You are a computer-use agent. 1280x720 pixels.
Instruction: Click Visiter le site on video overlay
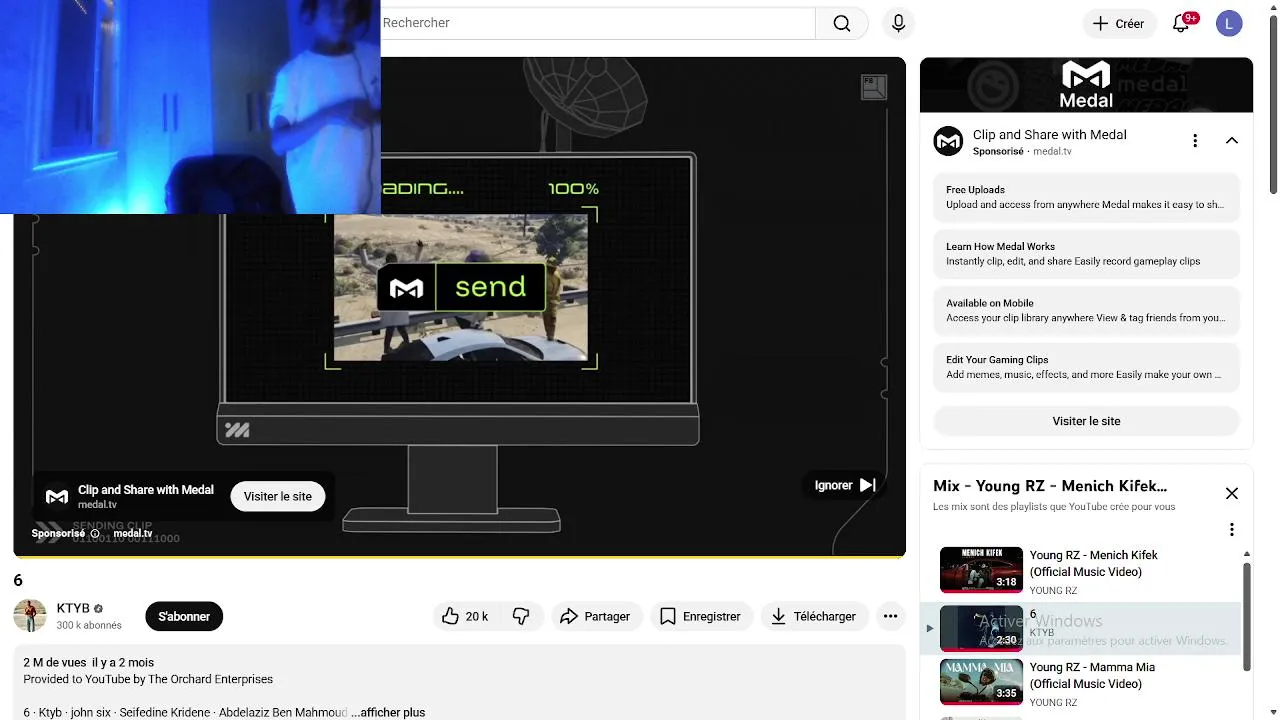[278, 496]
